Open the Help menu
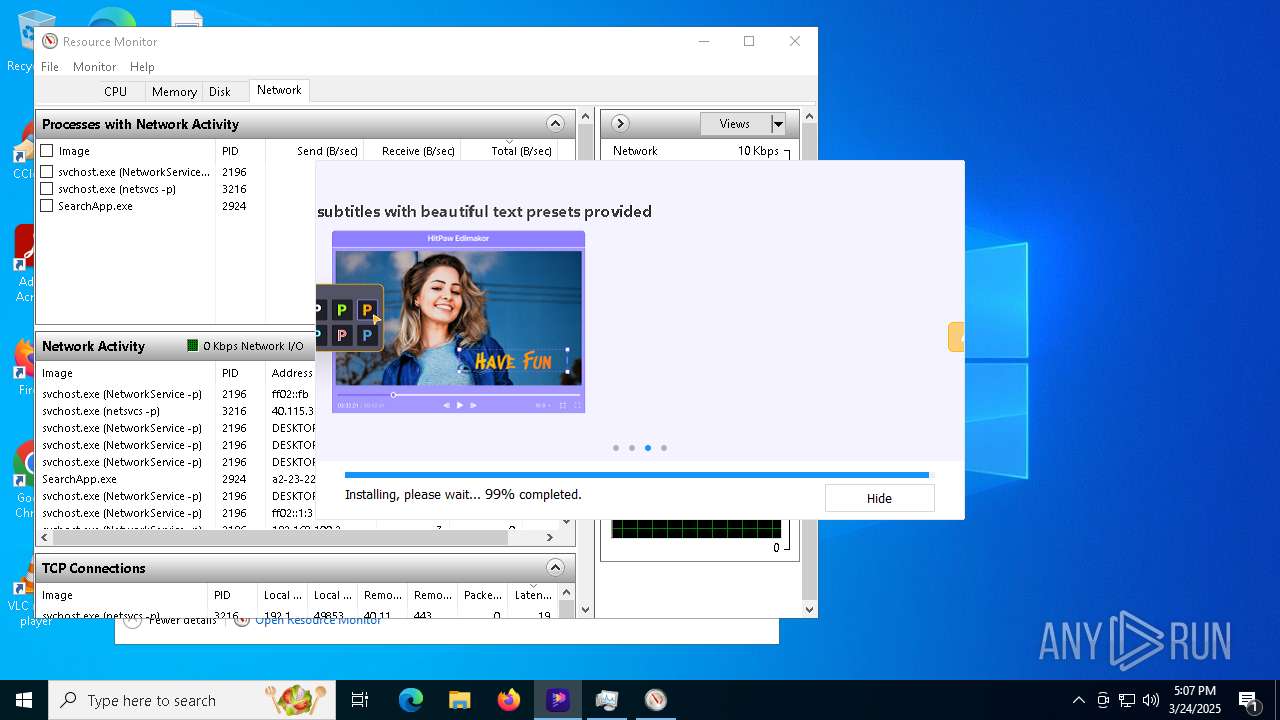Image resolution: width=1280 pixels, height=720 pixels. (x=142, y=66)
